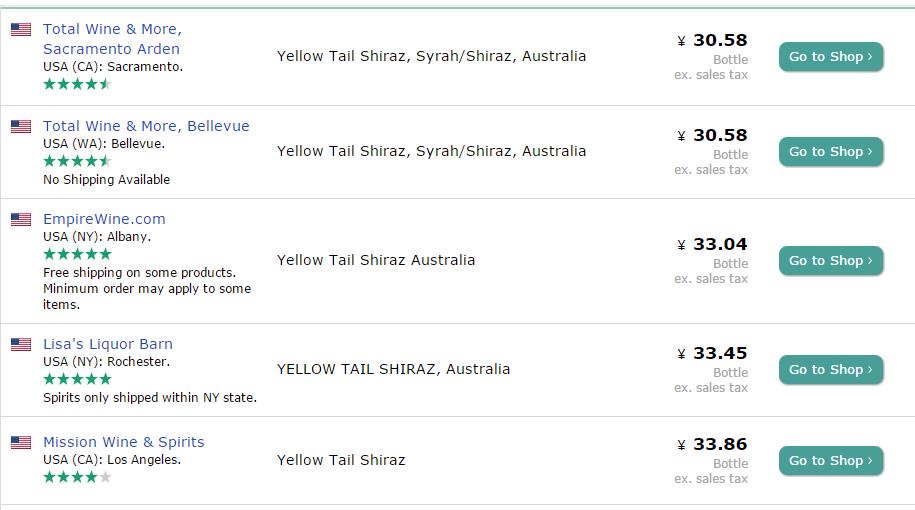Click the star rating for Lisa's Liquor Barn
Screen dimensions: 915x510
[x=77, y=379]
